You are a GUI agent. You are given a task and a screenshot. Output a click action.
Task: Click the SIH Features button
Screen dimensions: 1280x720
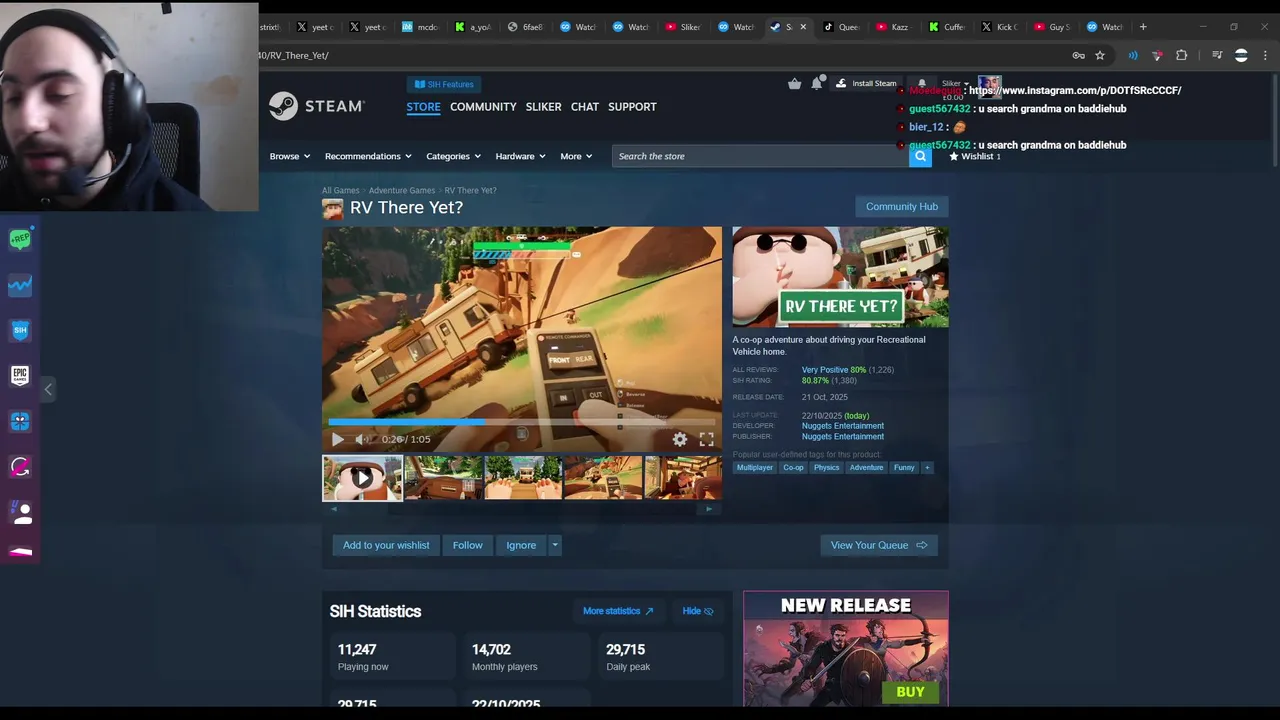pos(444,84)
